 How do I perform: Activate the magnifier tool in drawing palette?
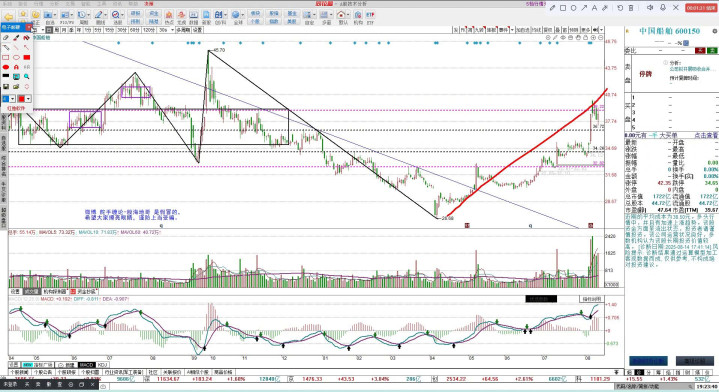click(27, 77)
